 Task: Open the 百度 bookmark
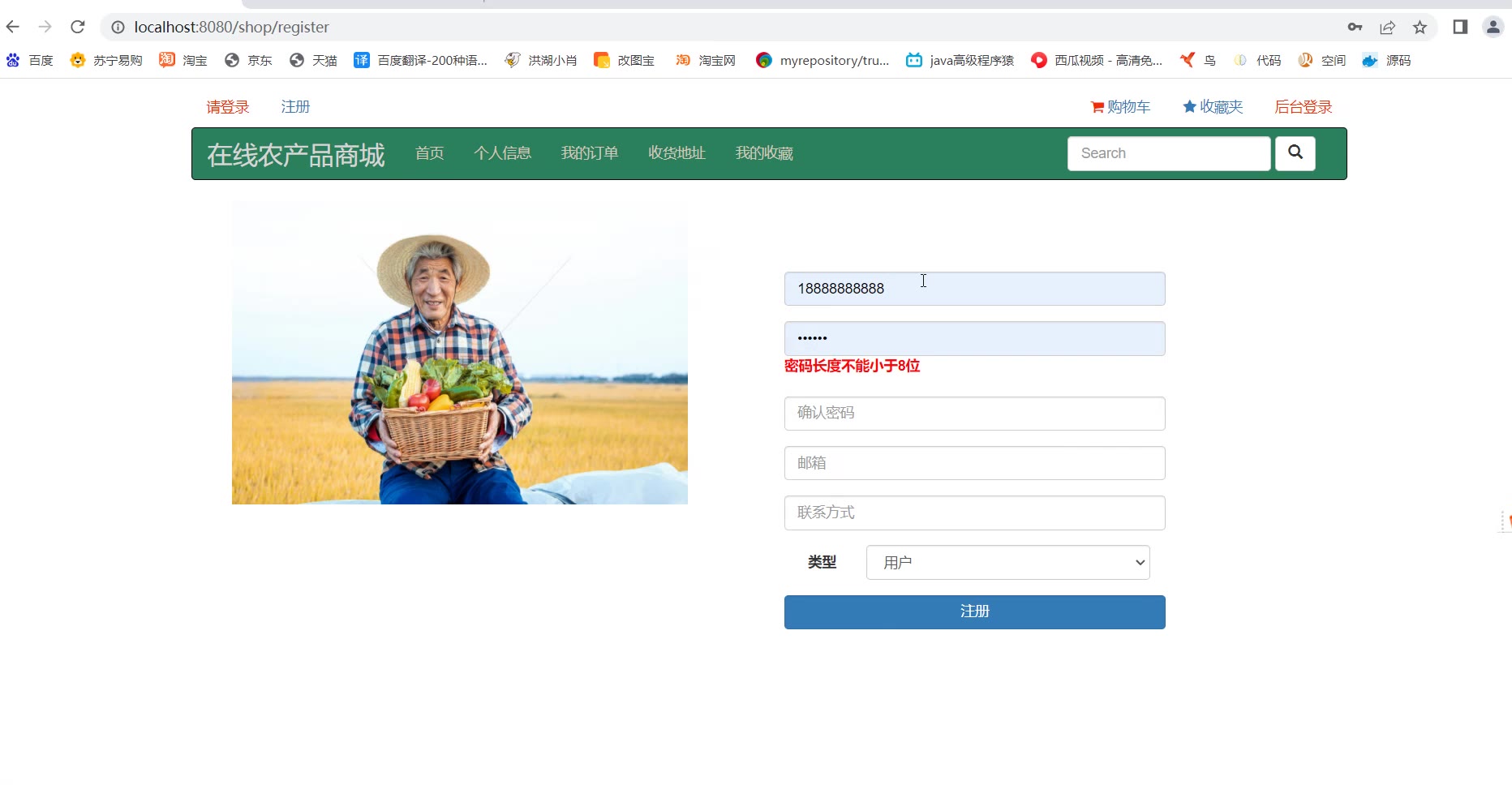coord(29,60)
